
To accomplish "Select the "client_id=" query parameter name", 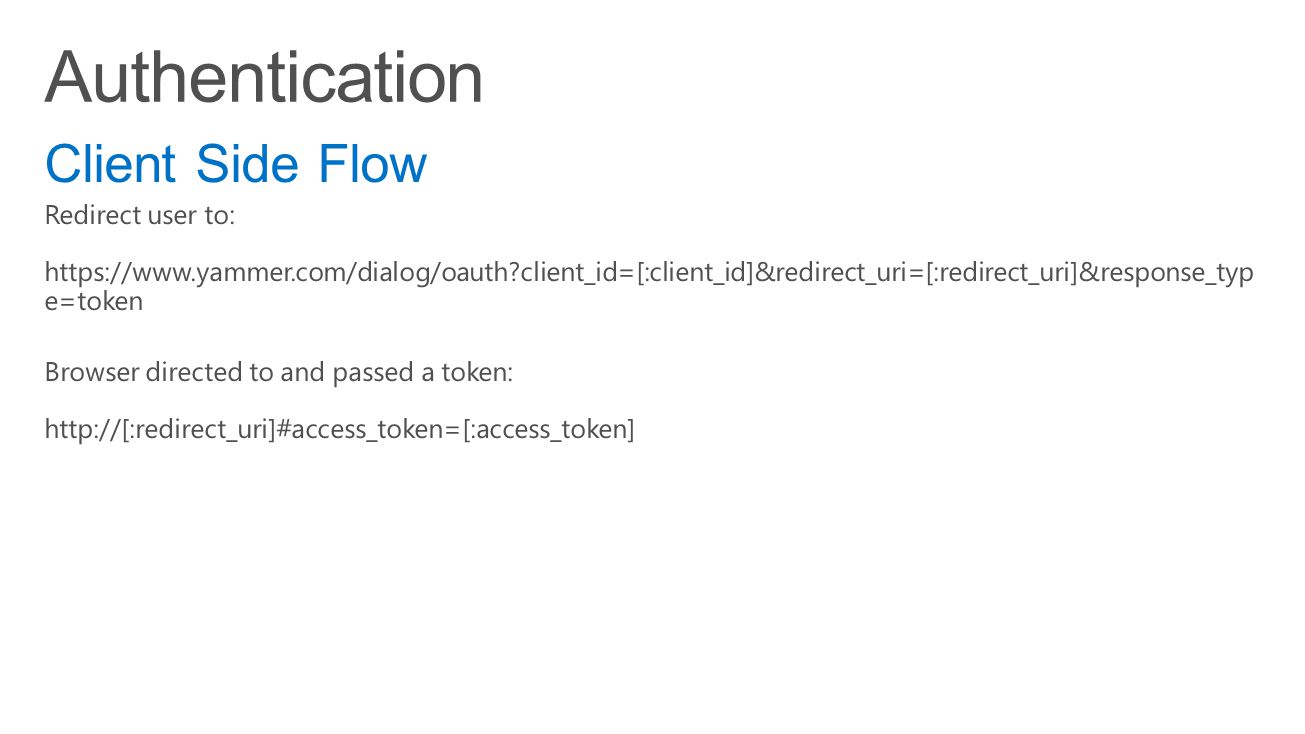I will point(578,273).
